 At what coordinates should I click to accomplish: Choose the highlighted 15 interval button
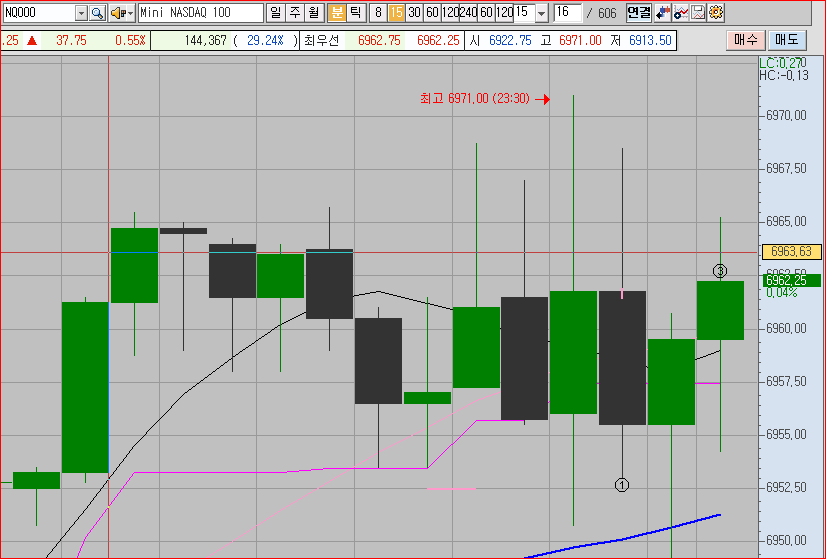click(397, 13)
